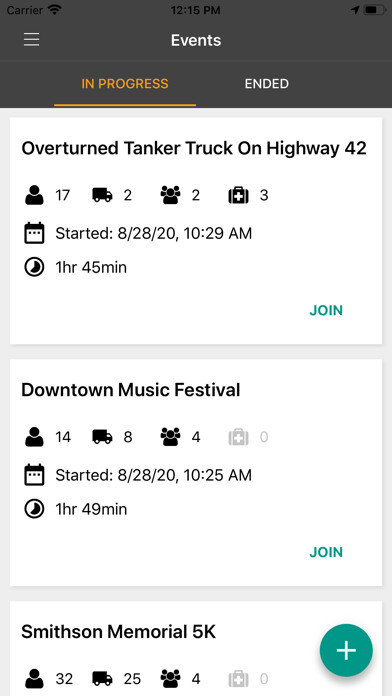Join the Overturned Tanker Truck event

pyautogui.click(x=326, y=310)
